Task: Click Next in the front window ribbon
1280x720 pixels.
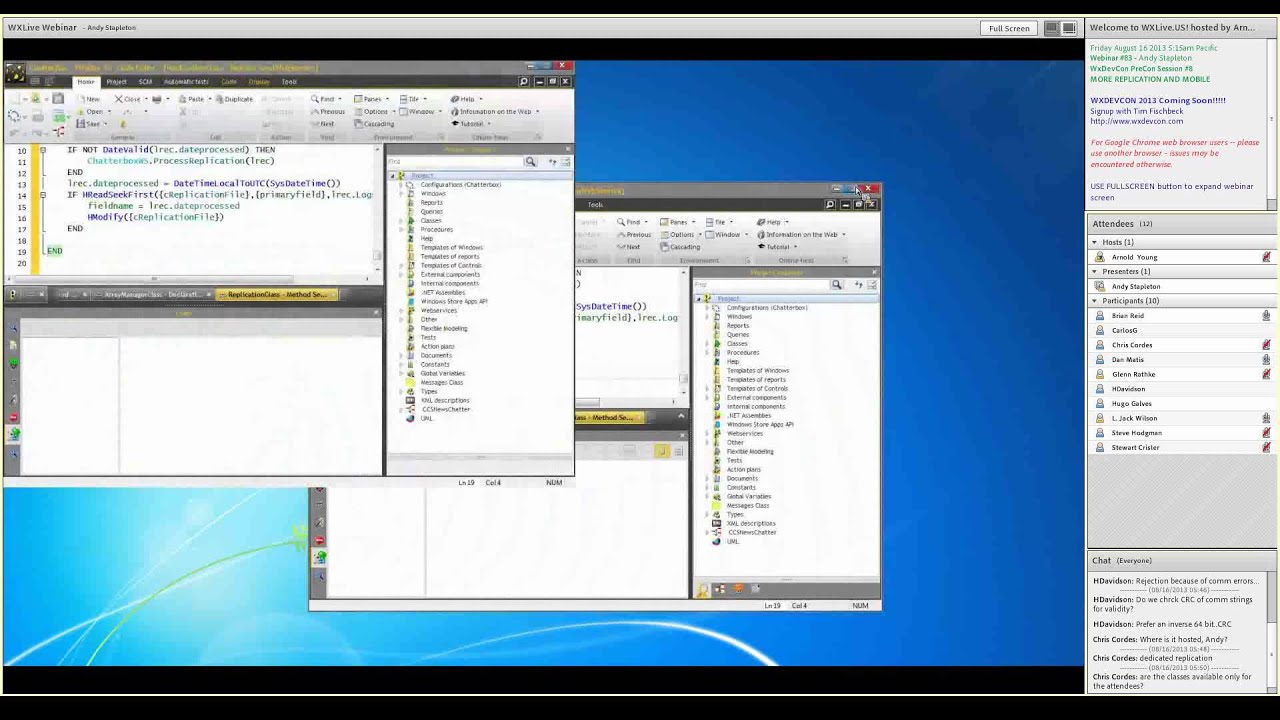Action: tap(322, 124)
